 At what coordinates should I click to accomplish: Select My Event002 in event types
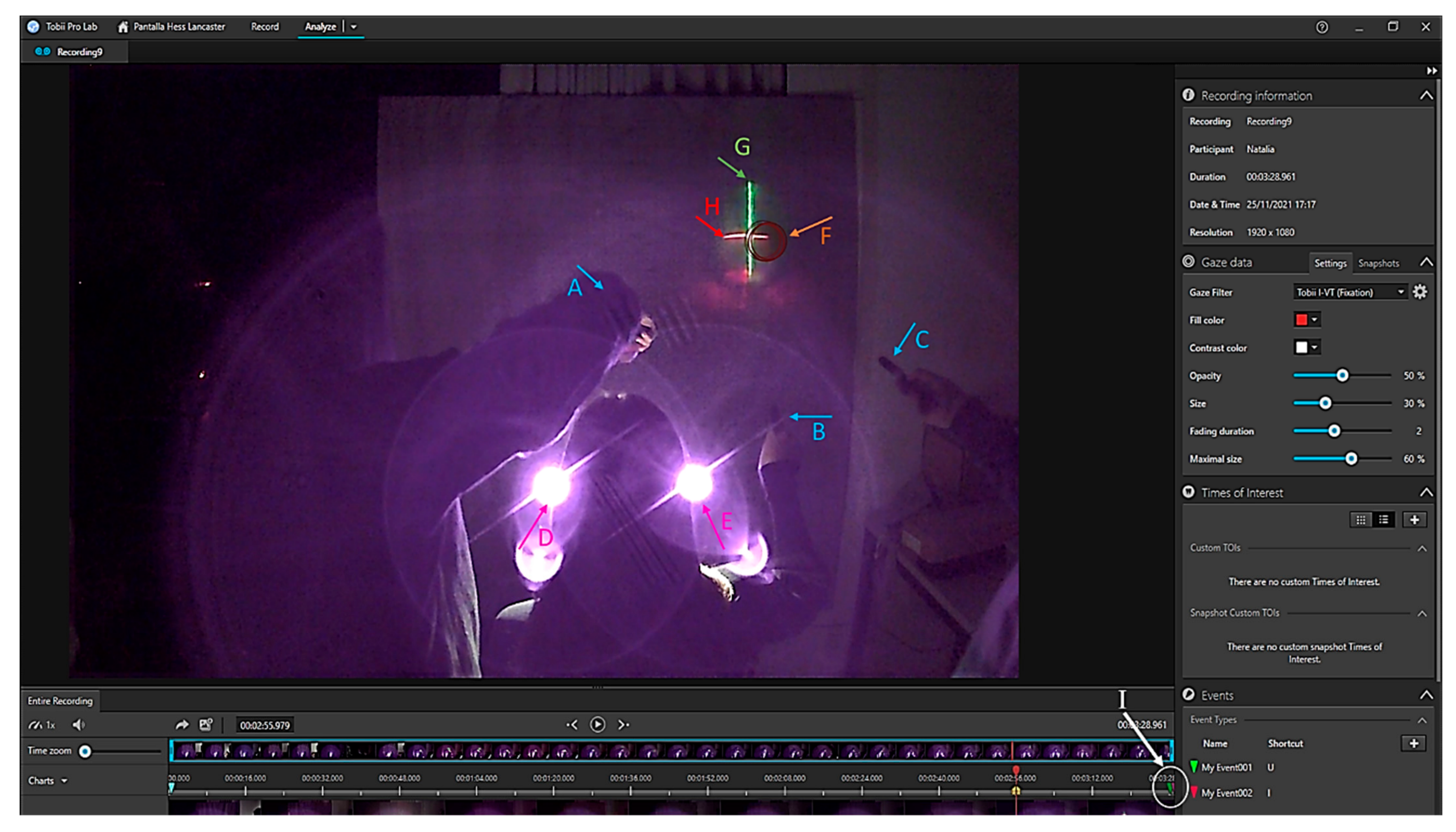1226,793
